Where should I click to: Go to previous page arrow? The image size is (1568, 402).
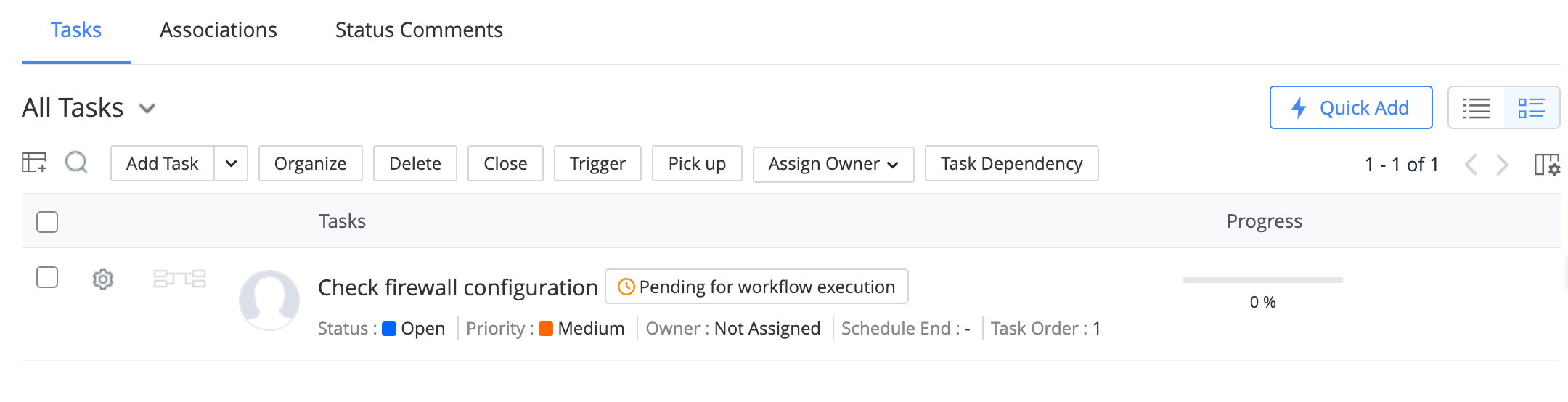click(x=1471, y=165)
